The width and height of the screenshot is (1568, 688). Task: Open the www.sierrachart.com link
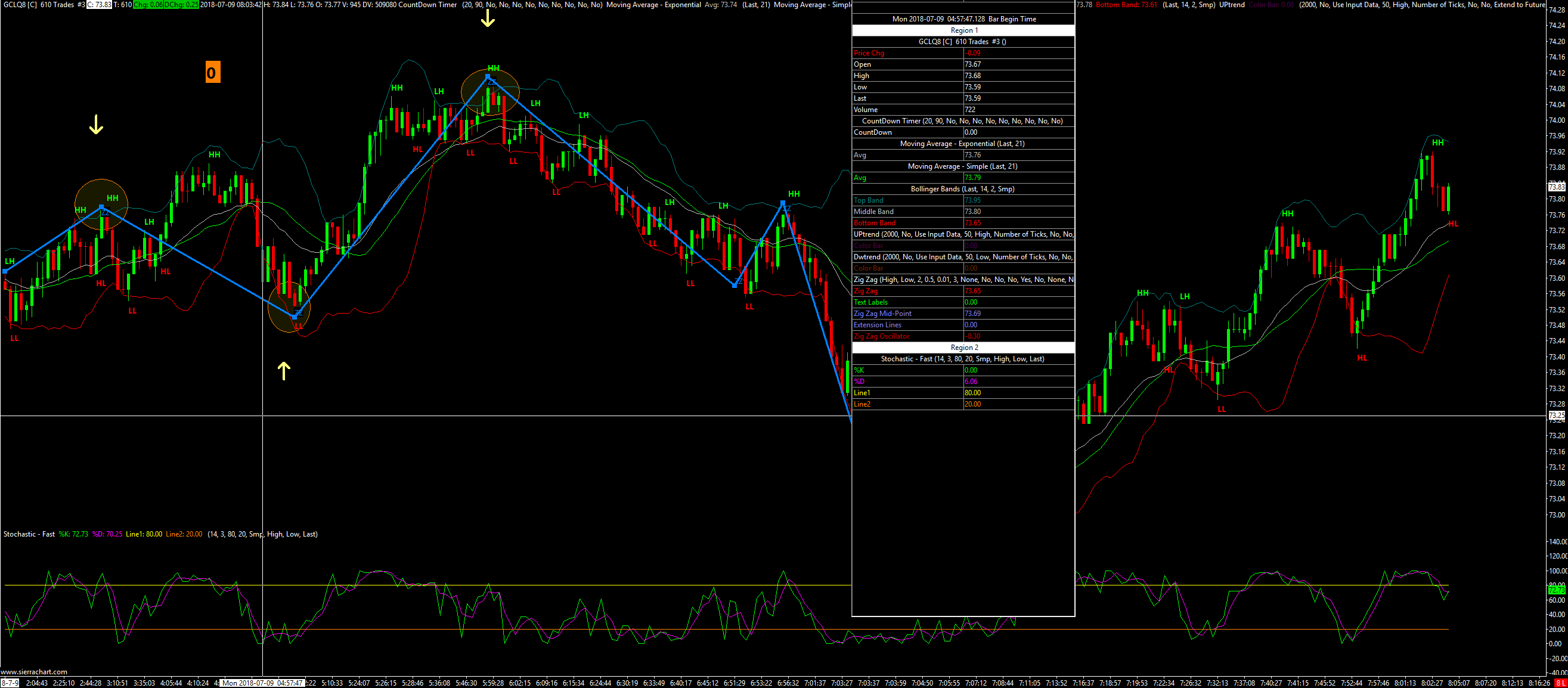pos(35,672)
